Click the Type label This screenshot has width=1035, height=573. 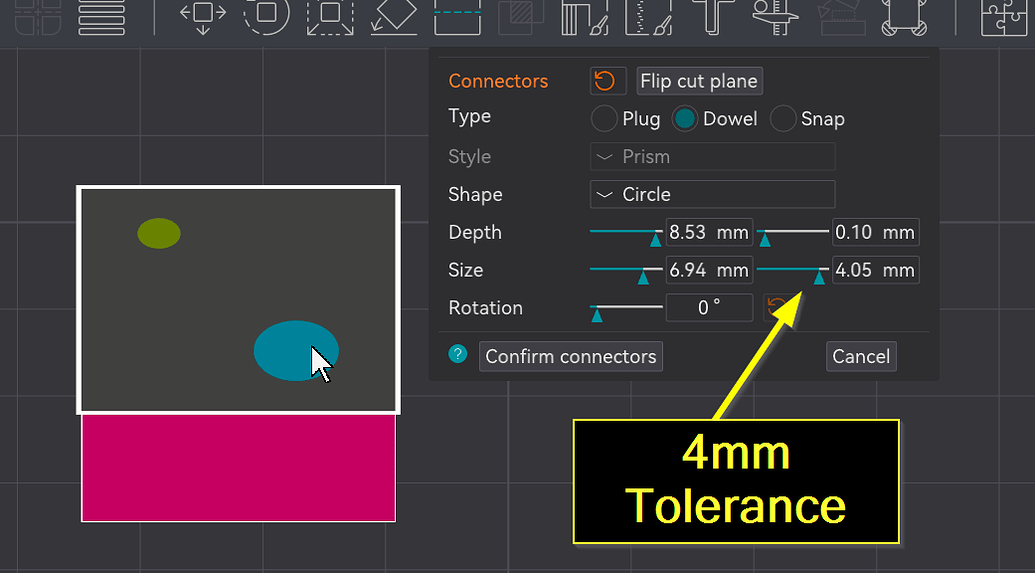click(469, 117)
